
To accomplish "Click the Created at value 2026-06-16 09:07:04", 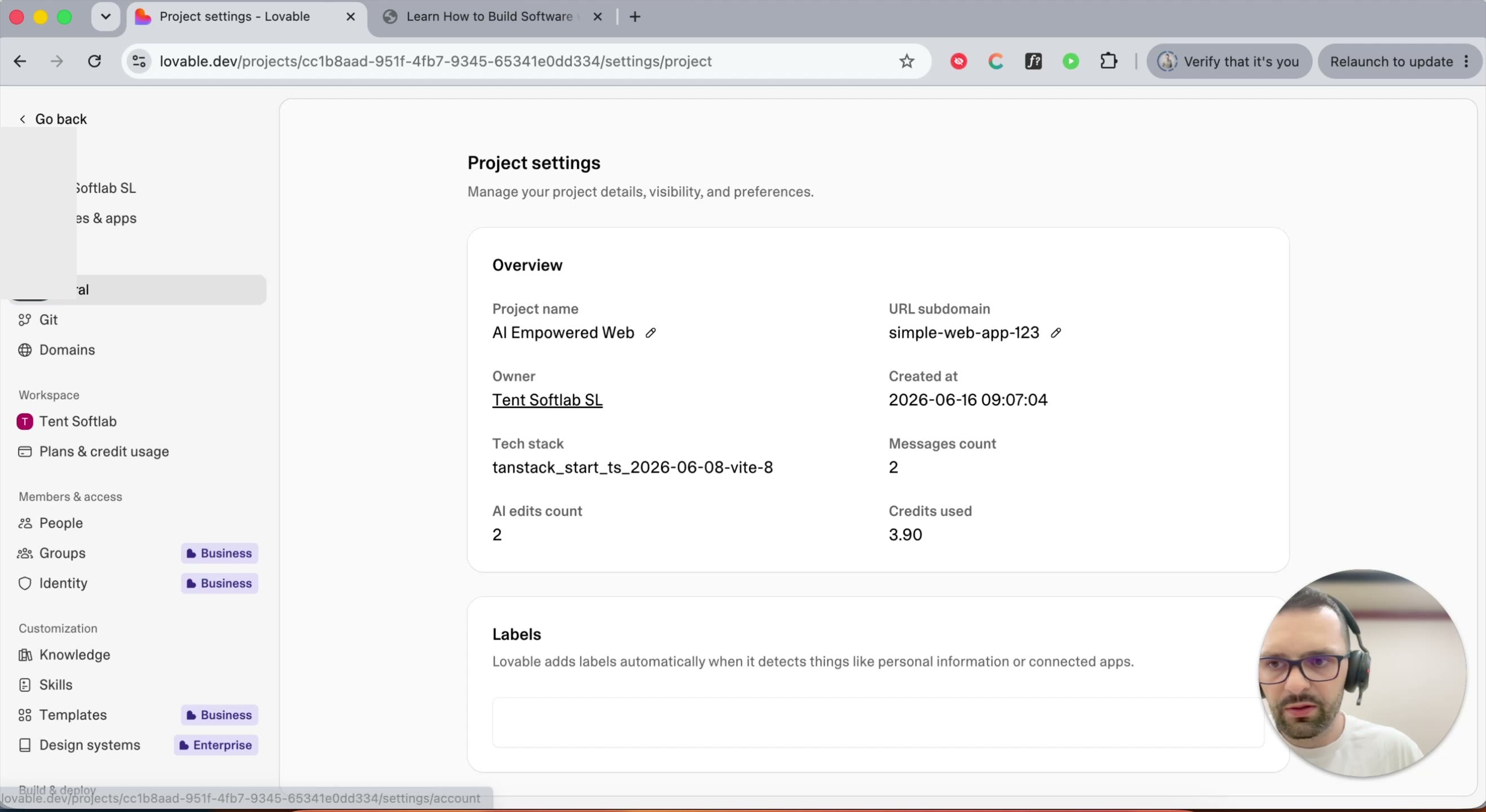I will (968, 400).
